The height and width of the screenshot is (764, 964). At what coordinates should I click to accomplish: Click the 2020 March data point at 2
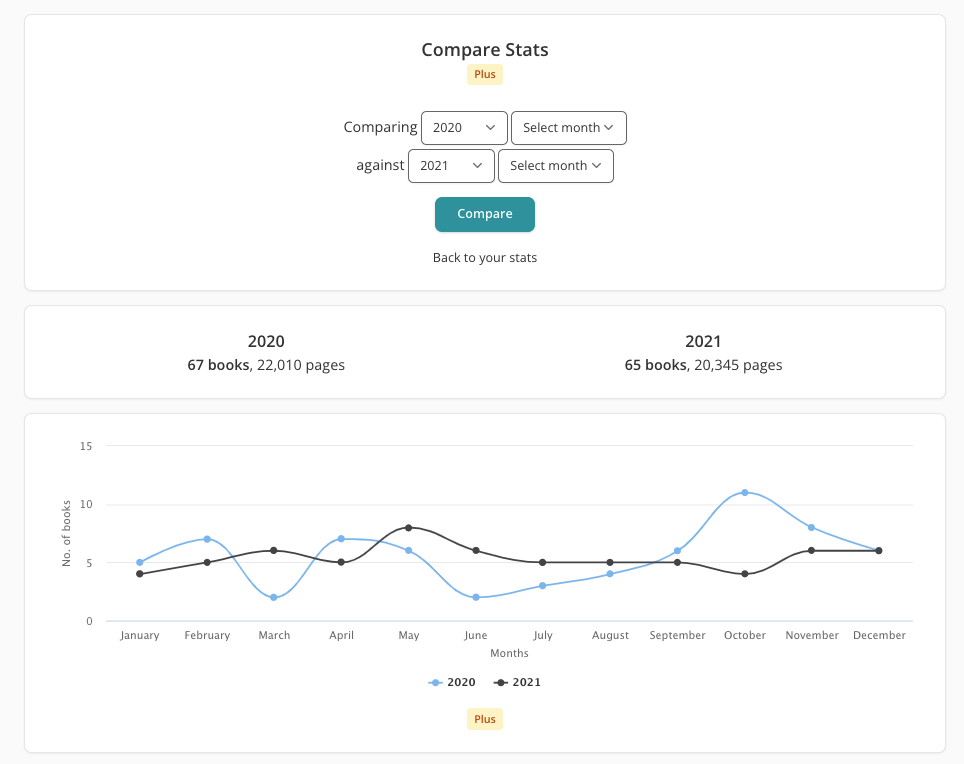coord(274,597)
